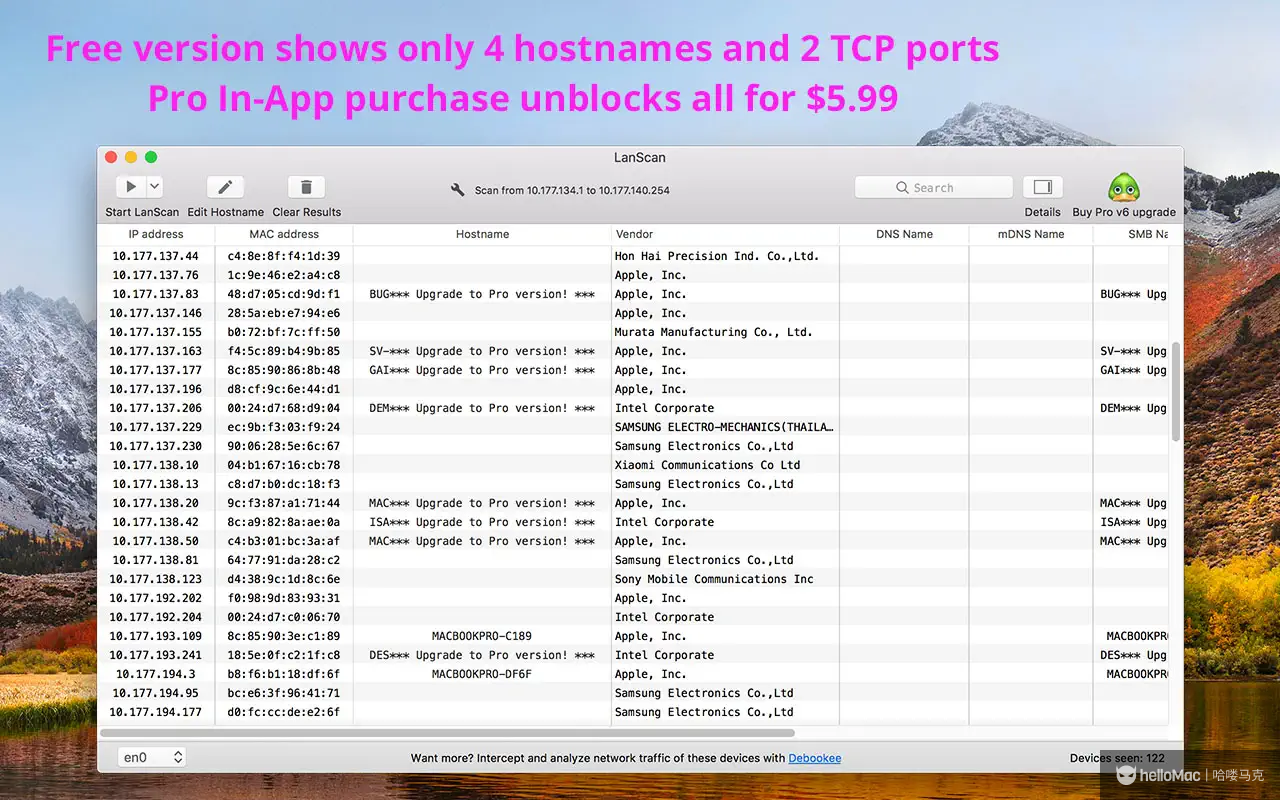Select IP address 10.177.138.50
The width and height of the screenshot is (1280, 800).
click(x=155, y=541)
